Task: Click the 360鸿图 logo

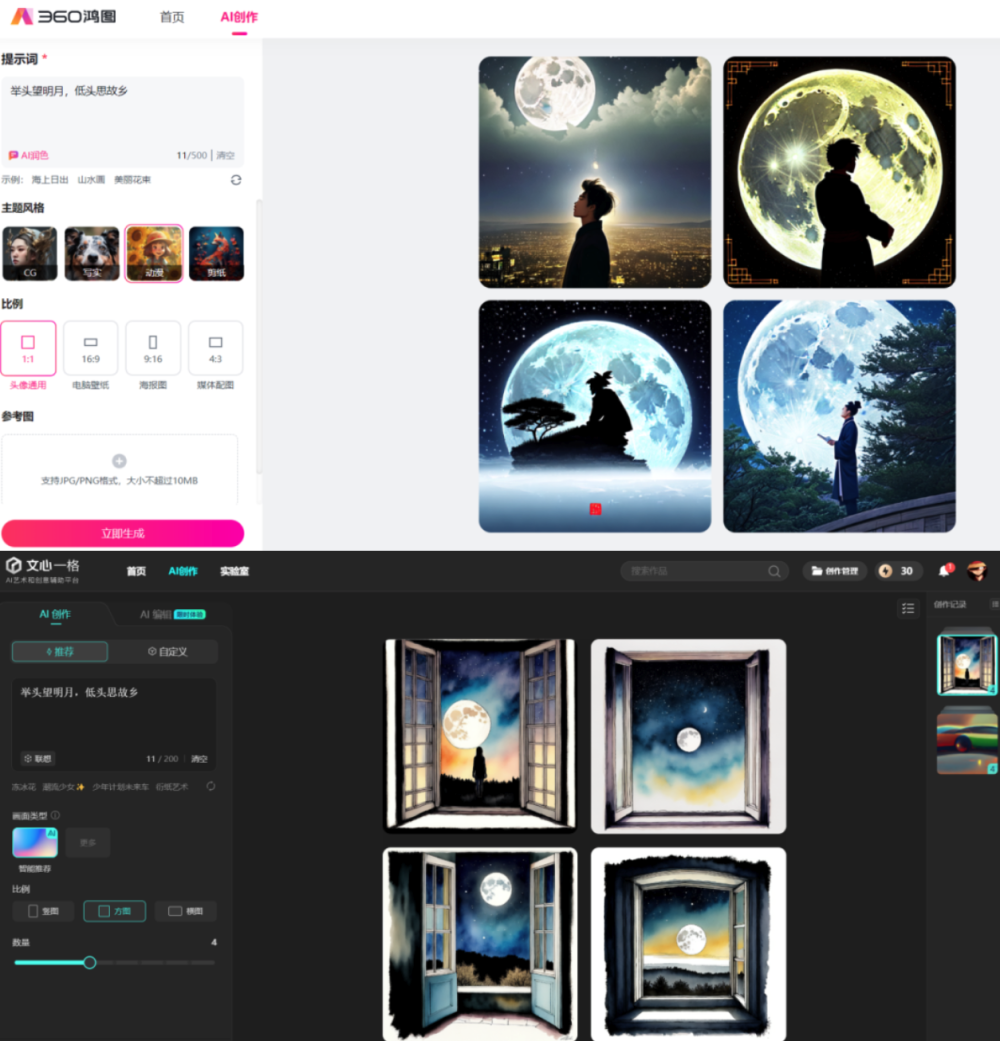Action: coord(64,17)
